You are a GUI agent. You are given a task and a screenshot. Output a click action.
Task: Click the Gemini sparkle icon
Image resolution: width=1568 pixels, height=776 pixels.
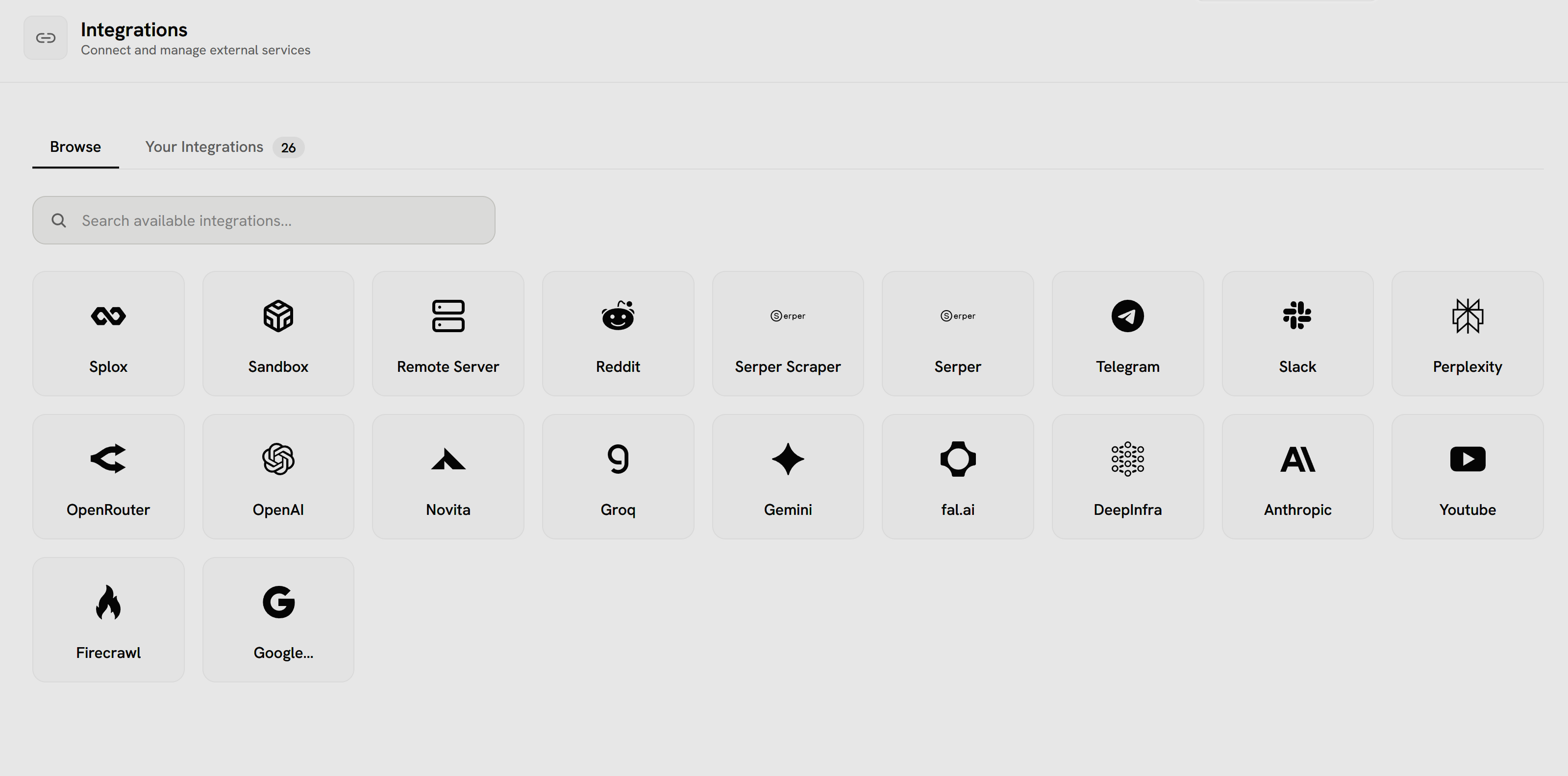pyautogui.click(x=788, y=459)
